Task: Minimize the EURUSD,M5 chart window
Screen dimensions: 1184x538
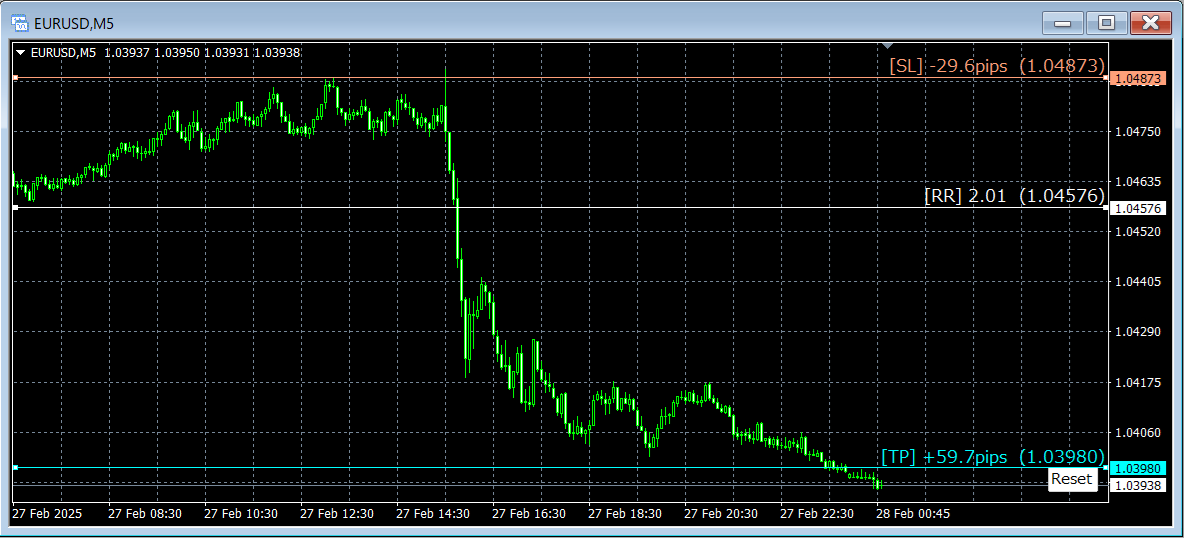Action: pos(1062,23)
